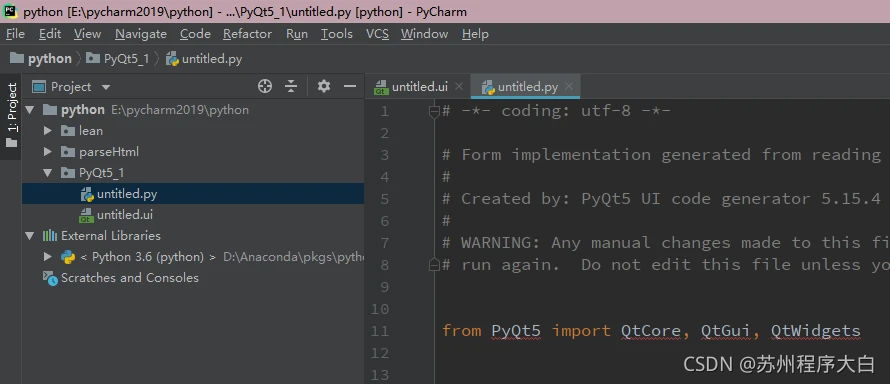Expand the Python 3.6 (python) SDK arrow

(48, 257)
